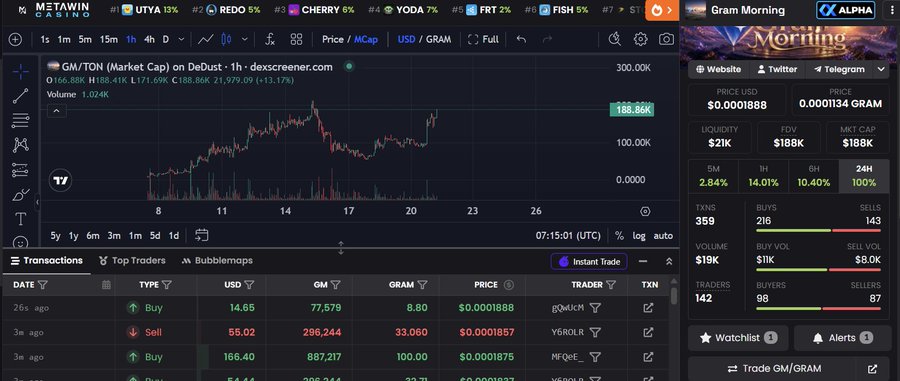This screenshot has height=381, width=900.
Task: Select the 6H stats tab
Action: [x=814, y=176]
